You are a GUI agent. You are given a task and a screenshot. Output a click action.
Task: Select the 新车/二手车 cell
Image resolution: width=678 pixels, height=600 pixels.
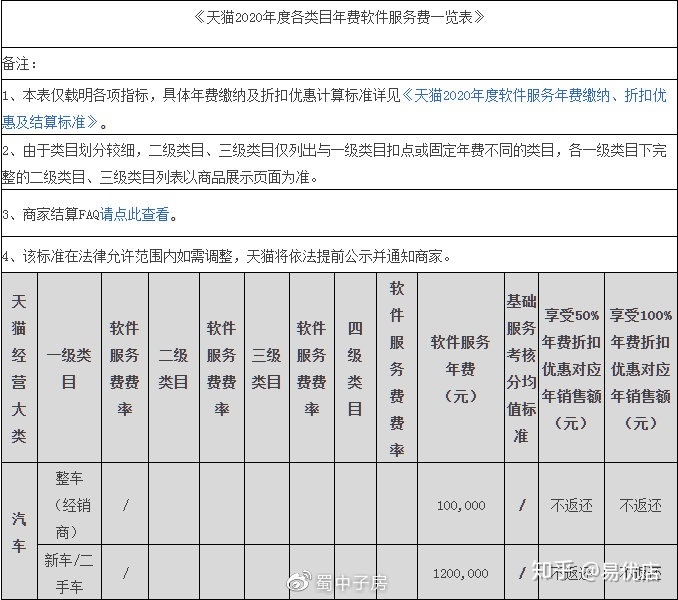coord(69,573)
